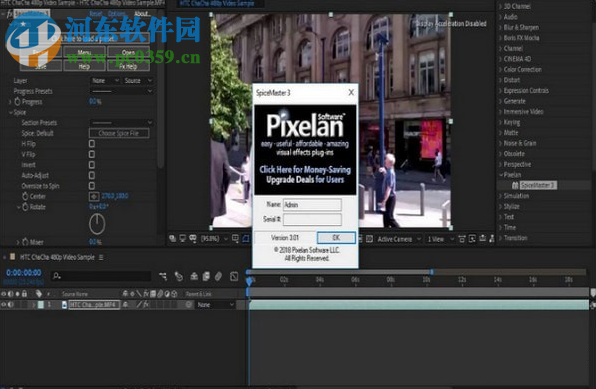Click OK in the SpiceMaster 3 dialog

(x=336, y=238)
